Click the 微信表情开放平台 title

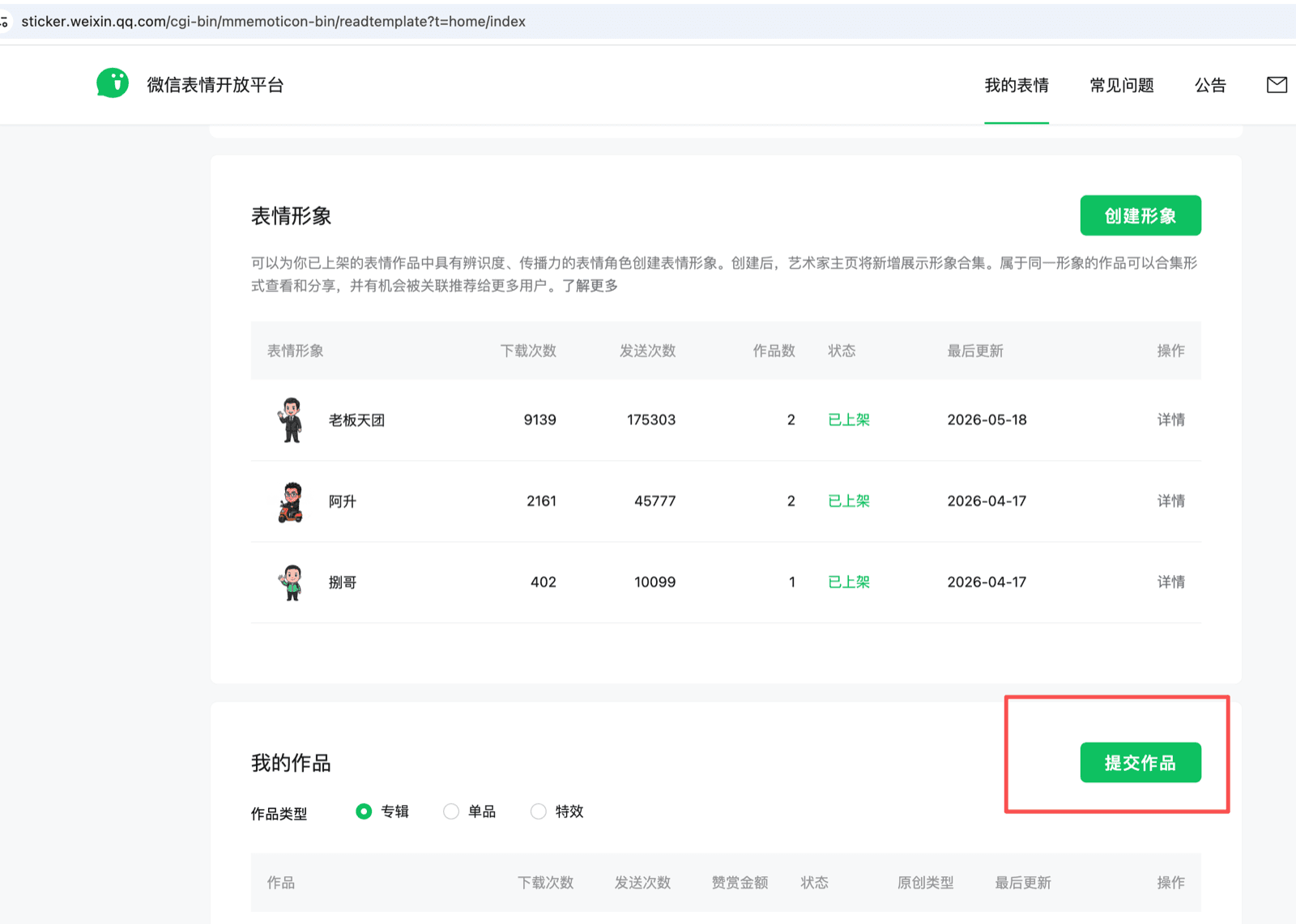215,85
